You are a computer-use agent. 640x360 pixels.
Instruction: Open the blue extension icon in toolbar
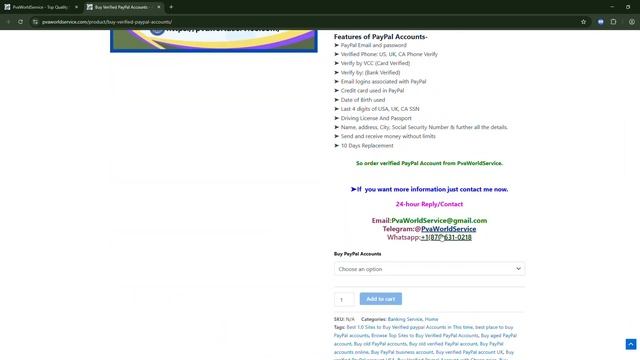(x=600, y=22)
